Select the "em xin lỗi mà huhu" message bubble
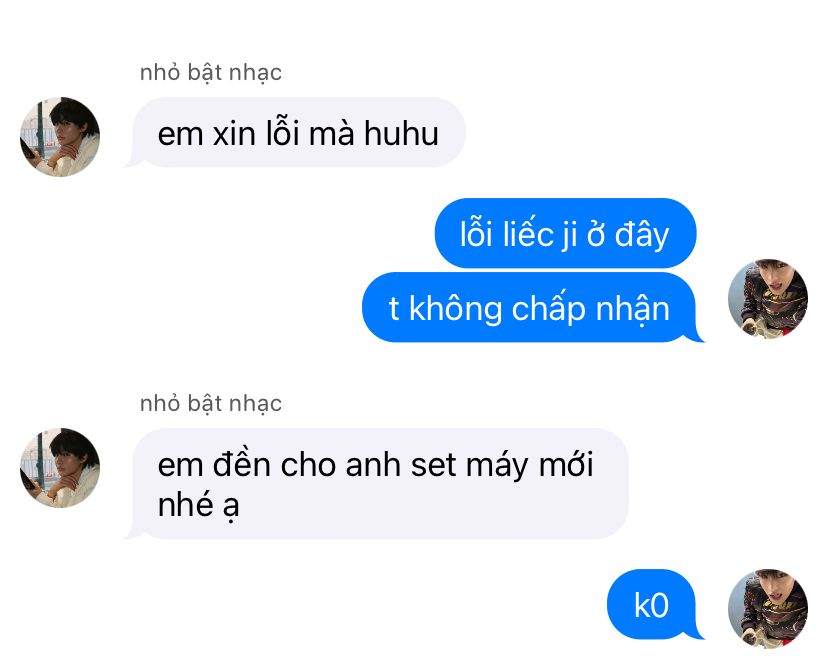The width and height of the screenshot is (828, 666). (297, 133)
